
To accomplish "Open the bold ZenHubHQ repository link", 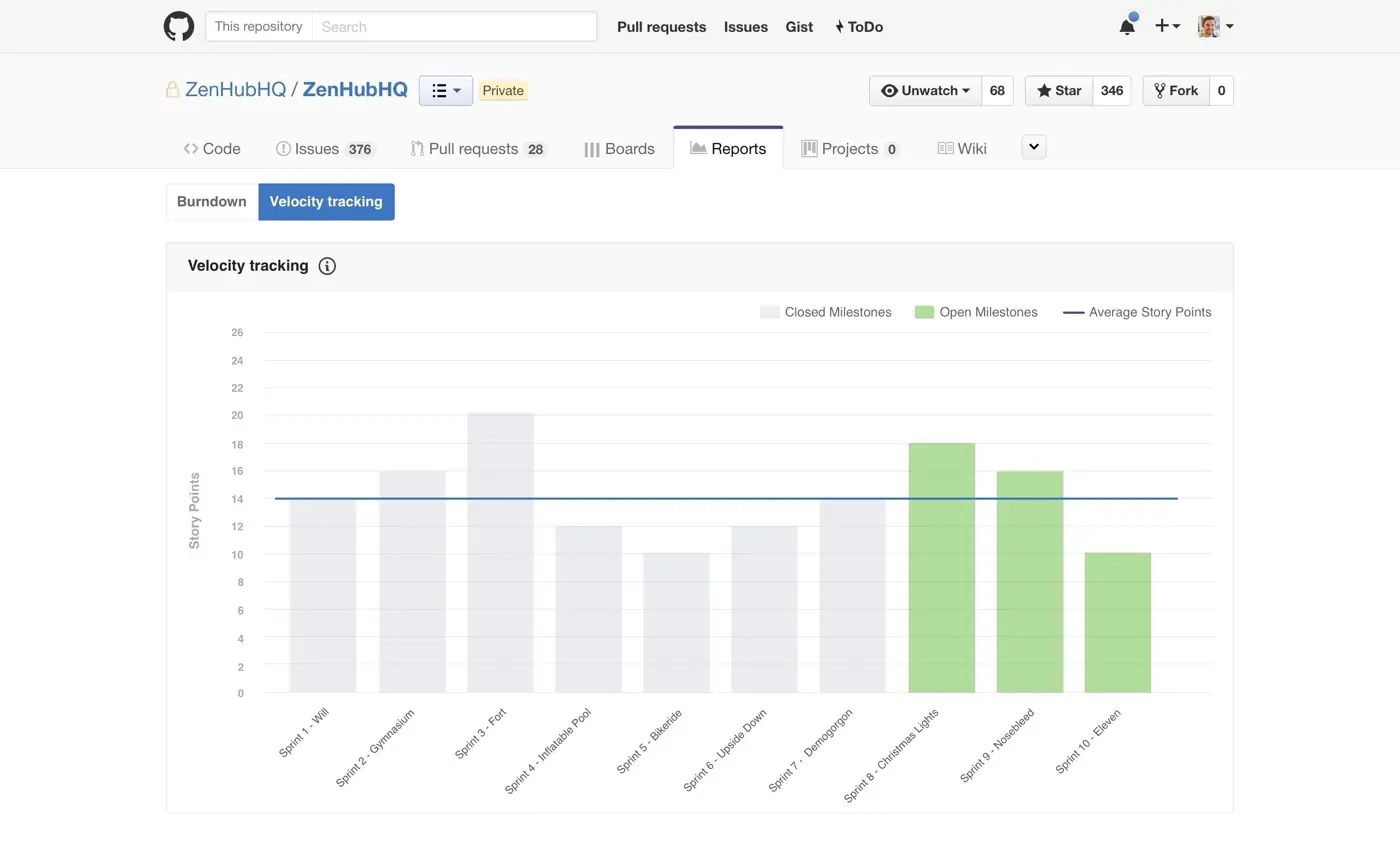I will [355, 89].
